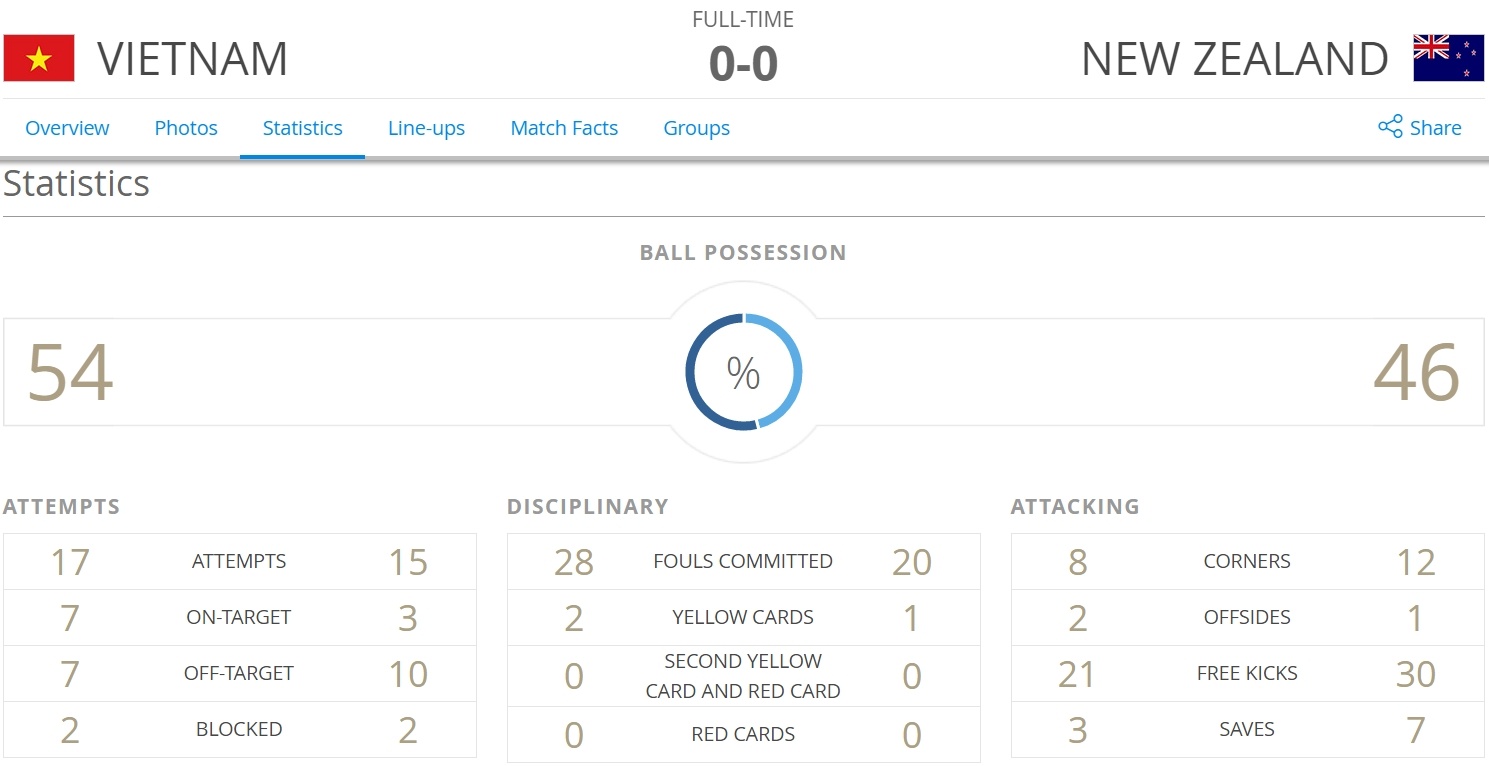View the Match Facts tab
This screenshot has height=766, width=1489.
tap(564, 128)
